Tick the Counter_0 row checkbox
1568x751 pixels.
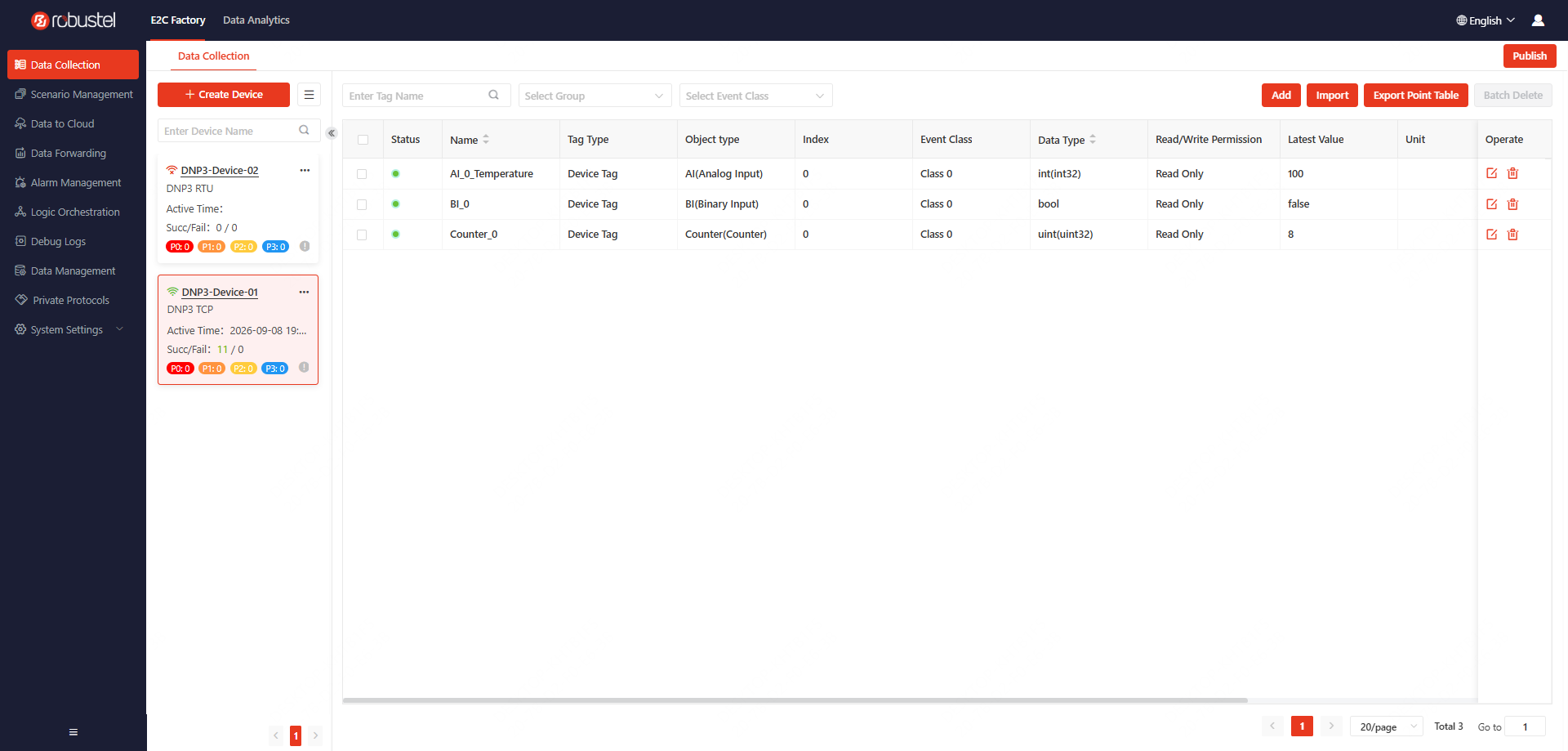pos(362,235)
